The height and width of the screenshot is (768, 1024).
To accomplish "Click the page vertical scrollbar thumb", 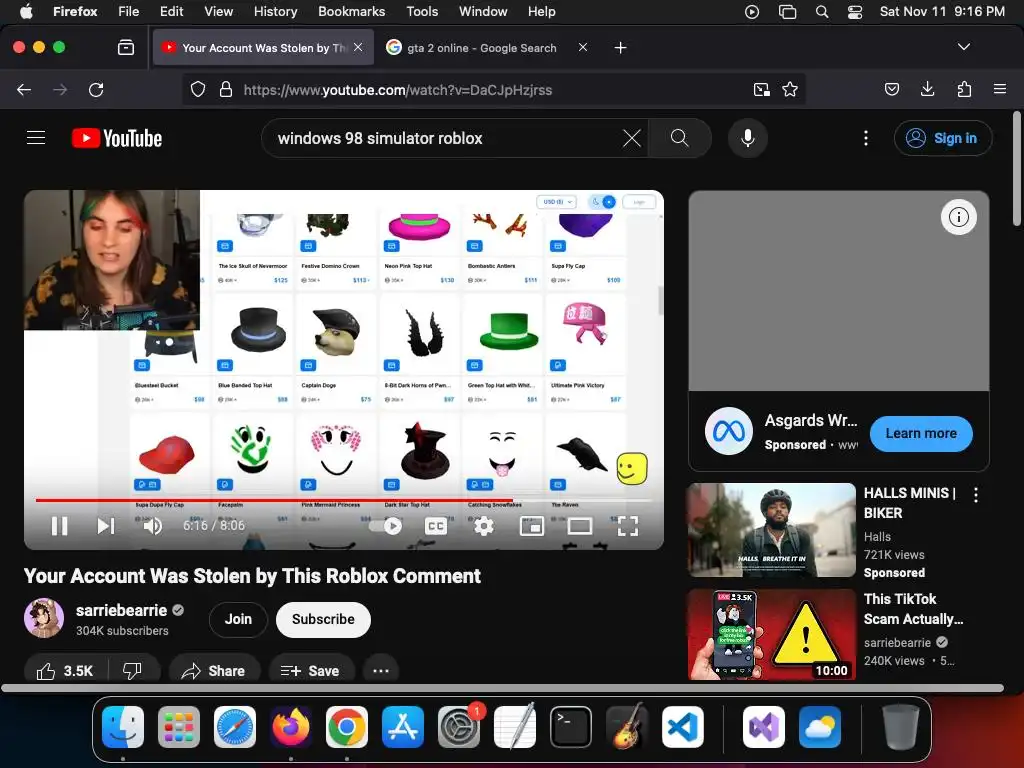I will click(x=1016, y=168).
